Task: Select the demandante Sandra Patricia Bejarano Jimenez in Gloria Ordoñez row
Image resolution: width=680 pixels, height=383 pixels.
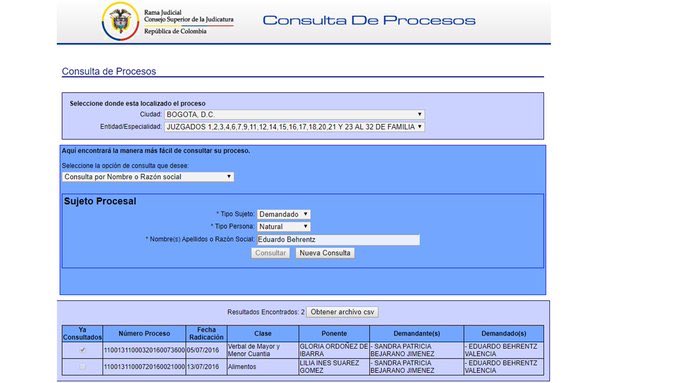Action: [417, 350]
